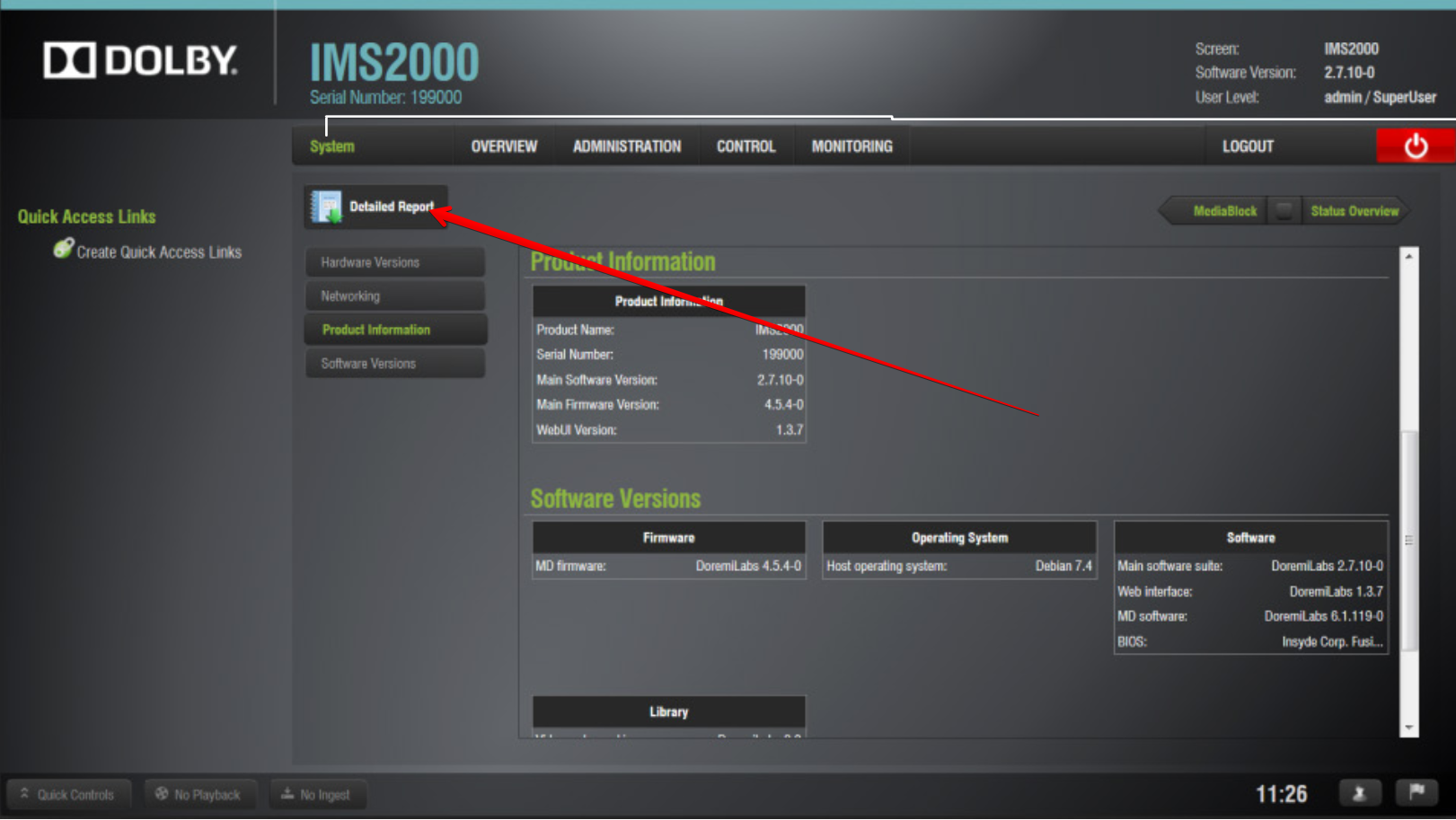Click the No Ingest status label

point(325,795)
